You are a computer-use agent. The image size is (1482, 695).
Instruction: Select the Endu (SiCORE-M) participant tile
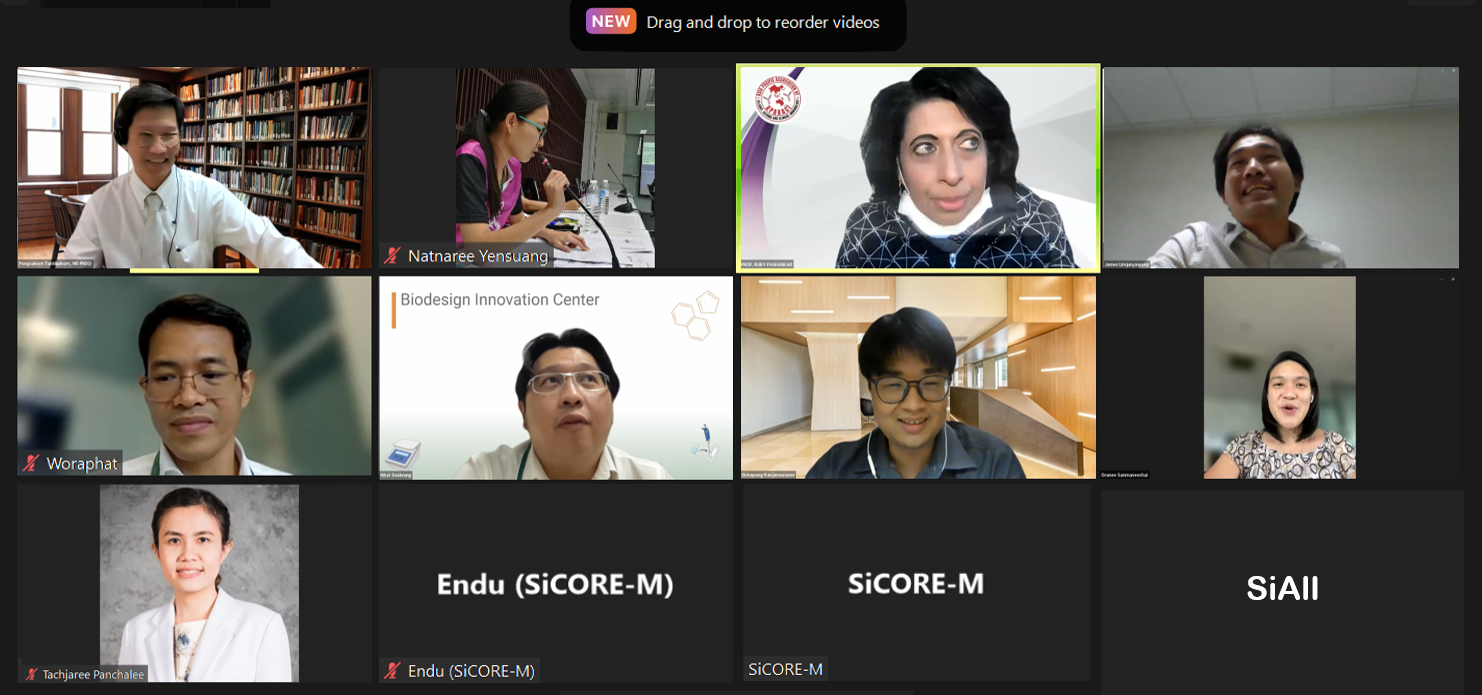click(x=556, y=585)
